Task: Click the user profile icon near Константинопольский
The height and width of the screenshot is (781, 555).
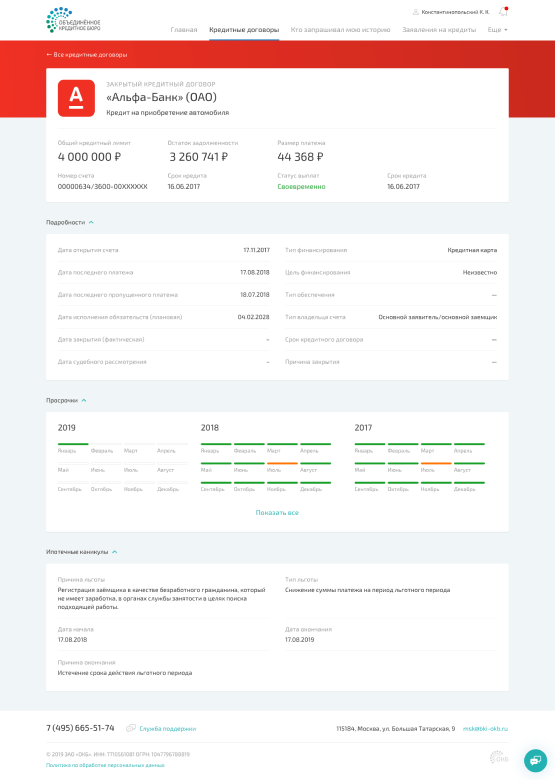Action: pyautogui.click(x=416, y=12)
